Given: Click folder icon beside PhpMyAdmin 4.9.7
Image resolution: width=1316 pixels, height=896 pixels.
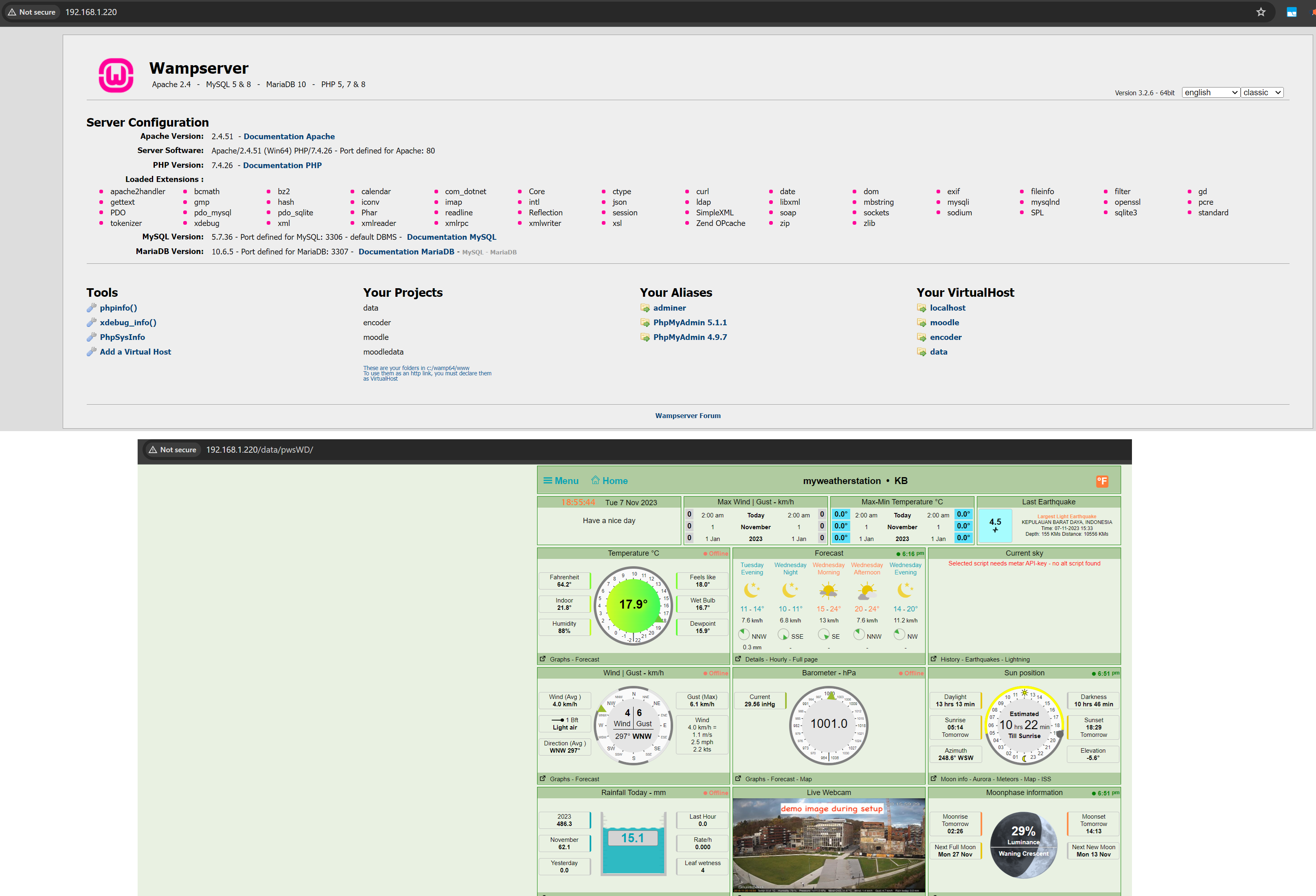Looking at the screenshot, I should [x=645, y=337].
